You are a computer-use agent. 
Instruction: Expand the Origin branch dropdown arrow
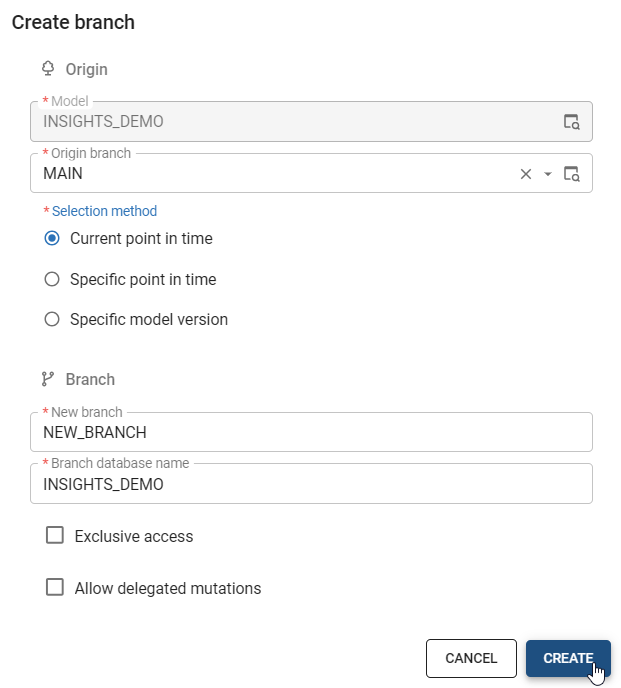tap(548, 174)
